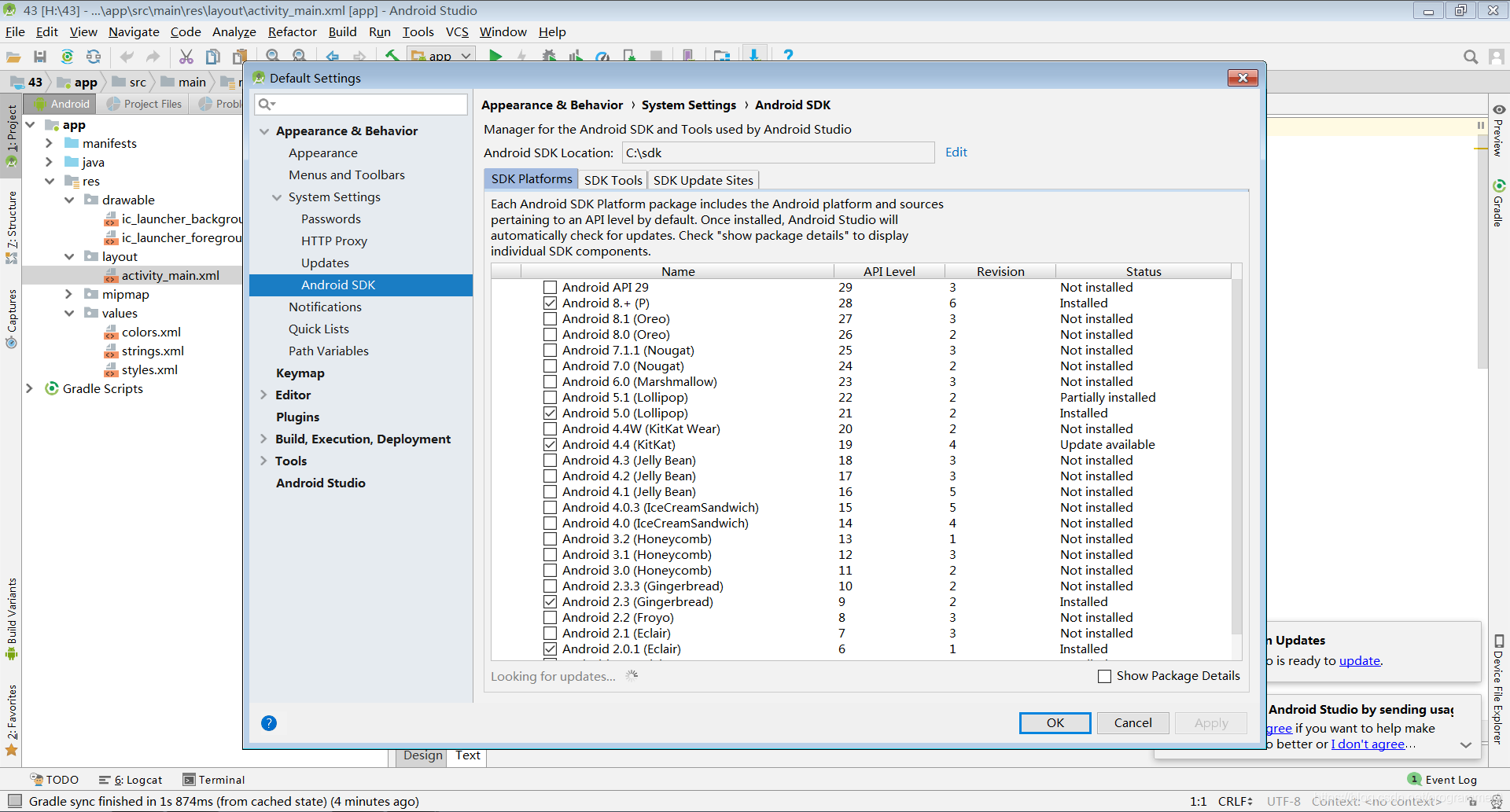Open the TODO tool window
This screenshot has width=1510, height=812.
coord(54,780)
